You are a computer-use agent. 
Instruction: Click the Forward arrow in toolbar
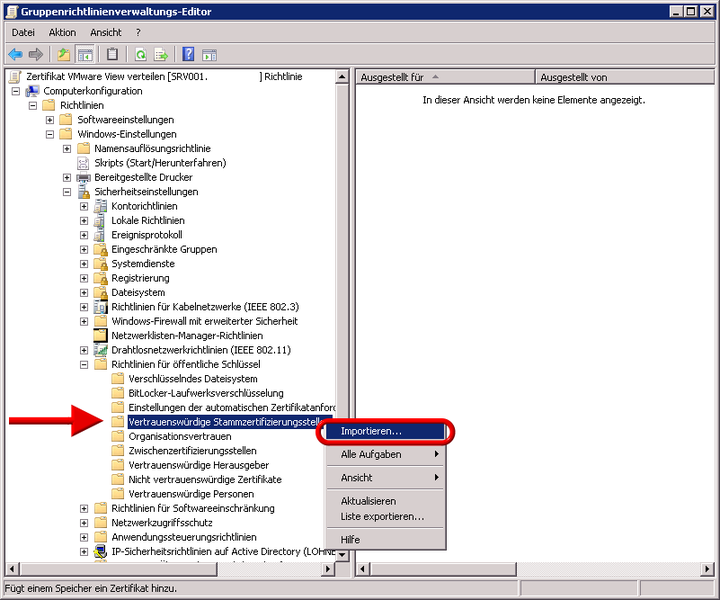point(36,54)
